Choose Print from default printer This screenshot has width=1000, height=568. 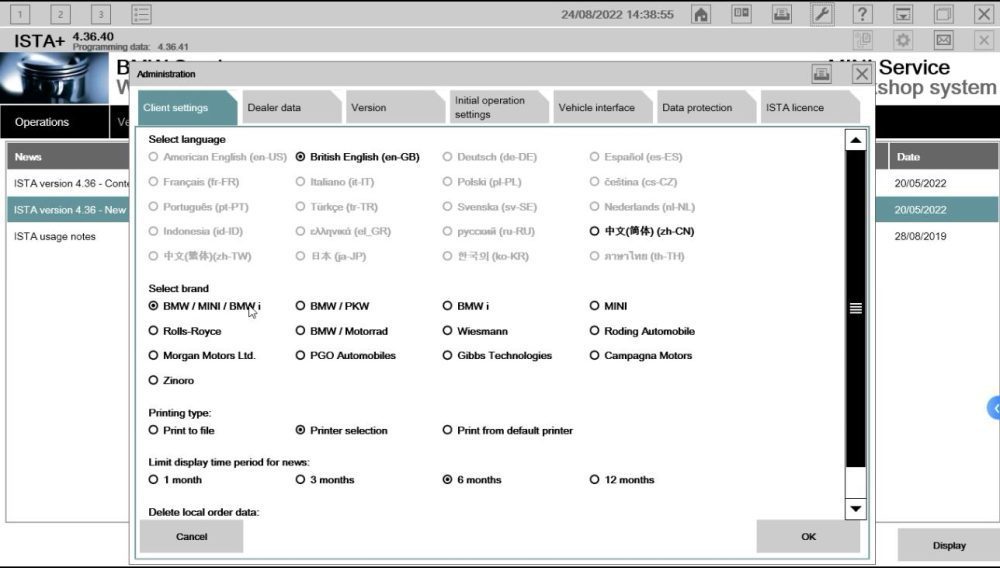point(508,430)
